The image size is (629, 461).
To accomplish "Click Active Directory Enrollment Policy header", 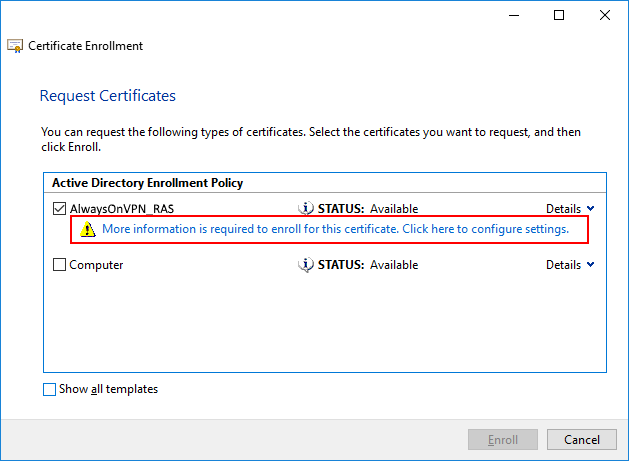I will (x=148, y=183).
